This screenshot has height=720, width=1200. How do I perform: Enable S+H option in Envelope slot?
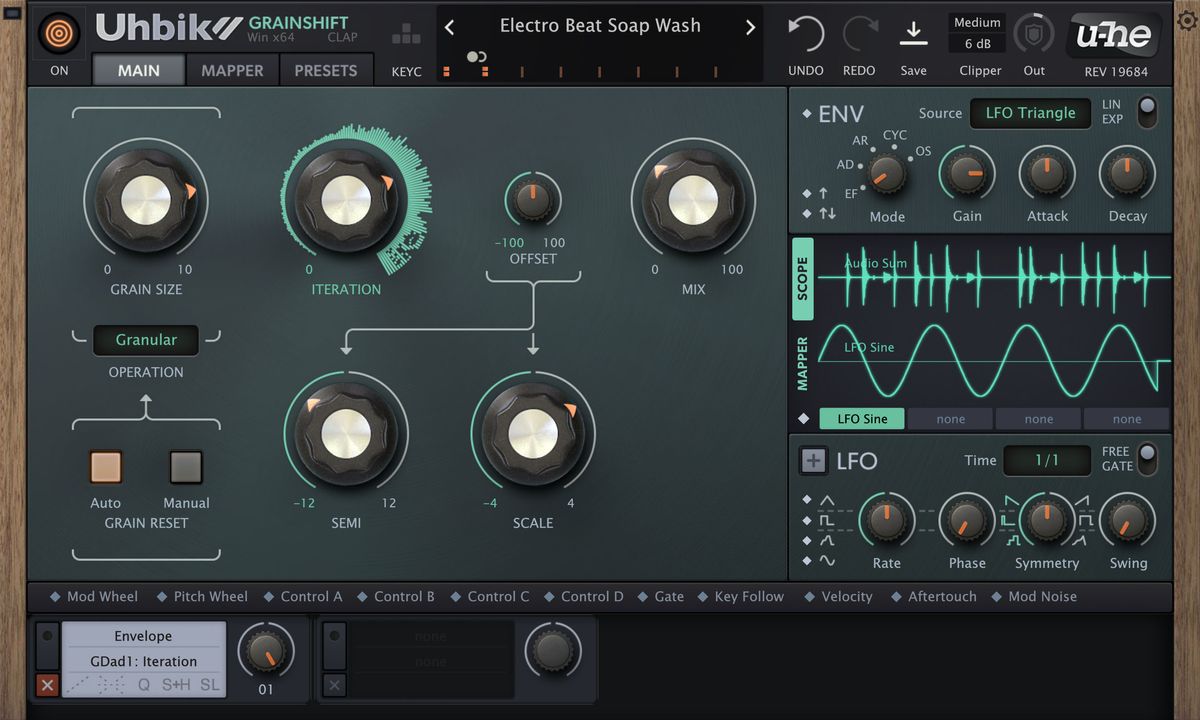click(175, 686)
